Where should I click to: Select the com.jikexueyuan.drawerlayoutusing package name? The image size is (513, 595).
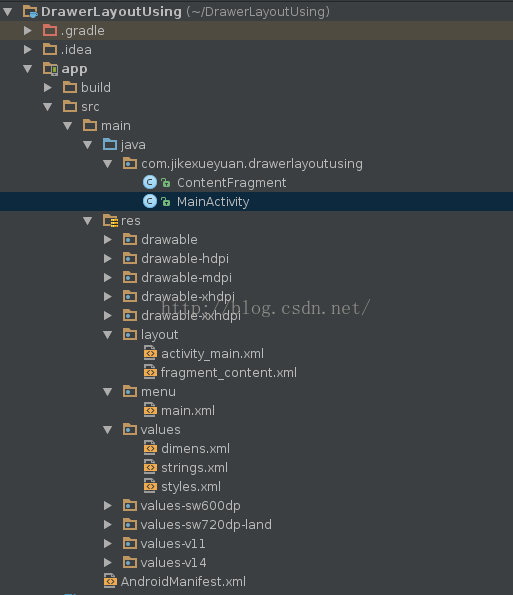pyautogui.click(x=252, y=164)
